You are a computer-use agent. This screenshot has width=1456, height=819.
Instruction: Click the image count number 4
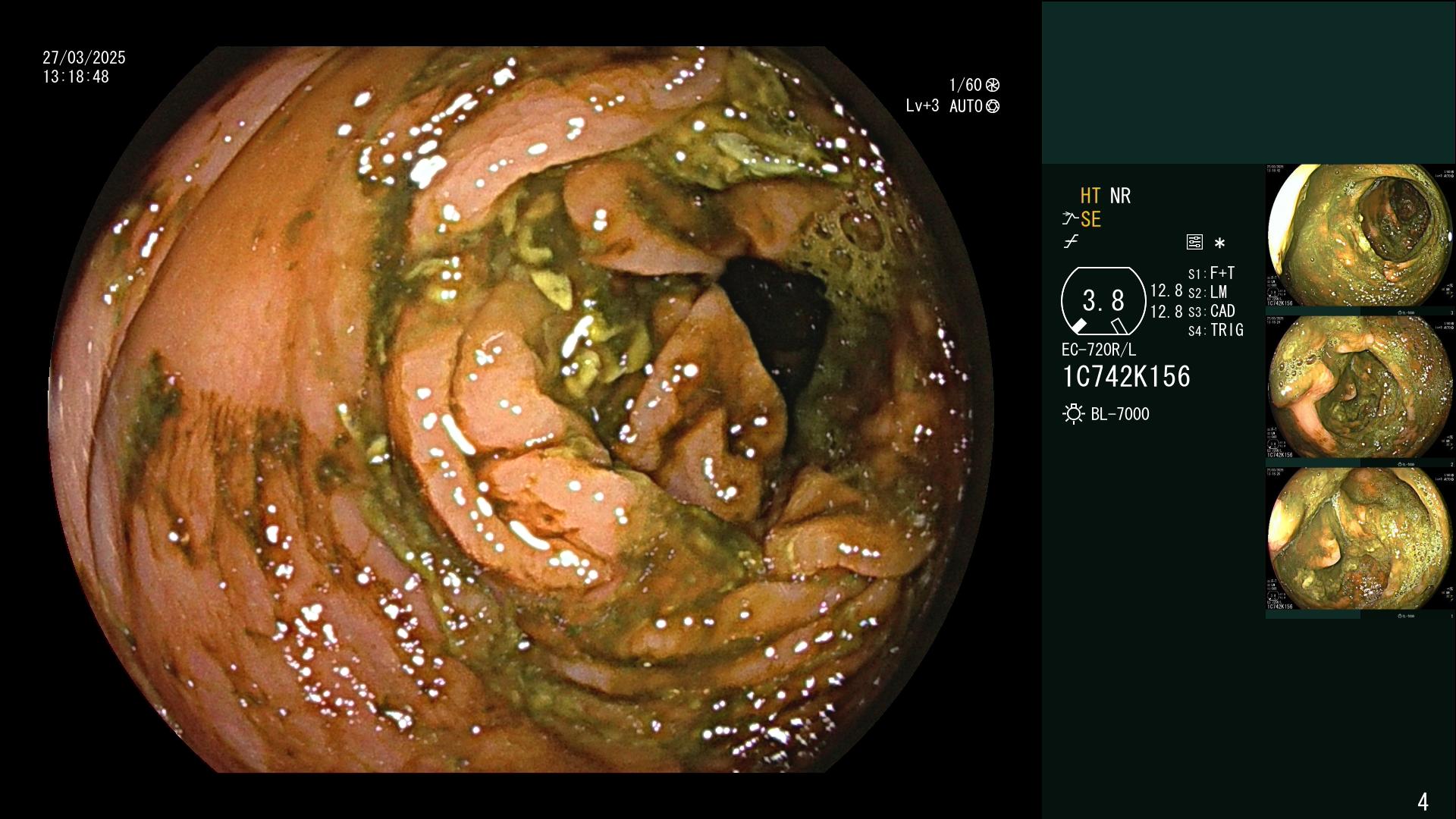point(1423,802)
